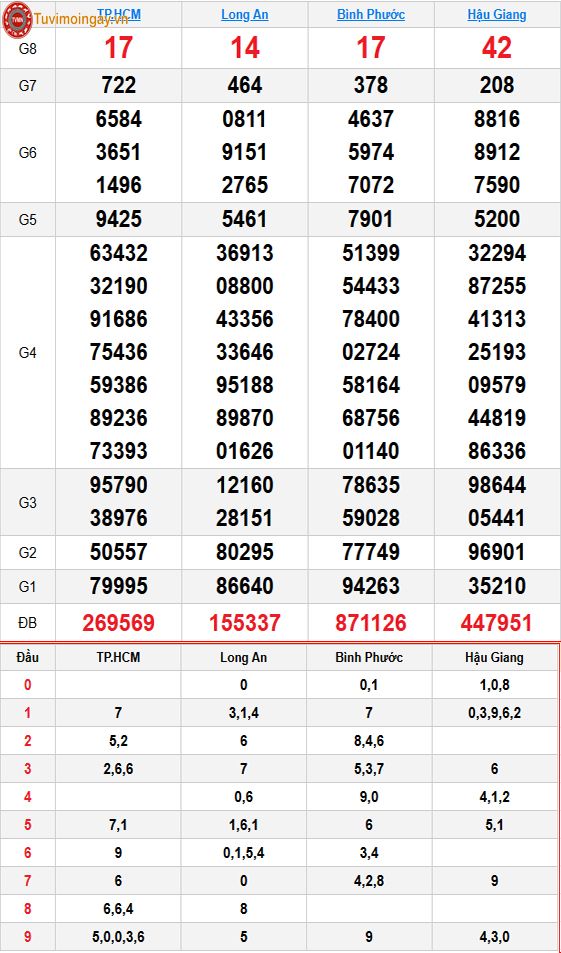Click Bình Phước G7 result 378
This screenshot has width=561, height=953.
pos(371,85)
